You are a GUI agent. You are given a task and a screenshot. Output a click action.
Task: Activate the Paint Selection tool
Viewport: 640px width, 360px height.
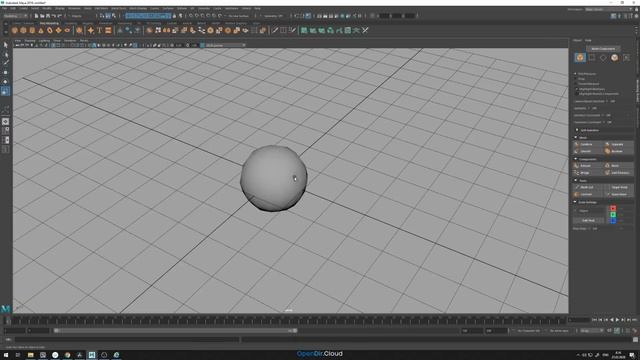[5, 63]
